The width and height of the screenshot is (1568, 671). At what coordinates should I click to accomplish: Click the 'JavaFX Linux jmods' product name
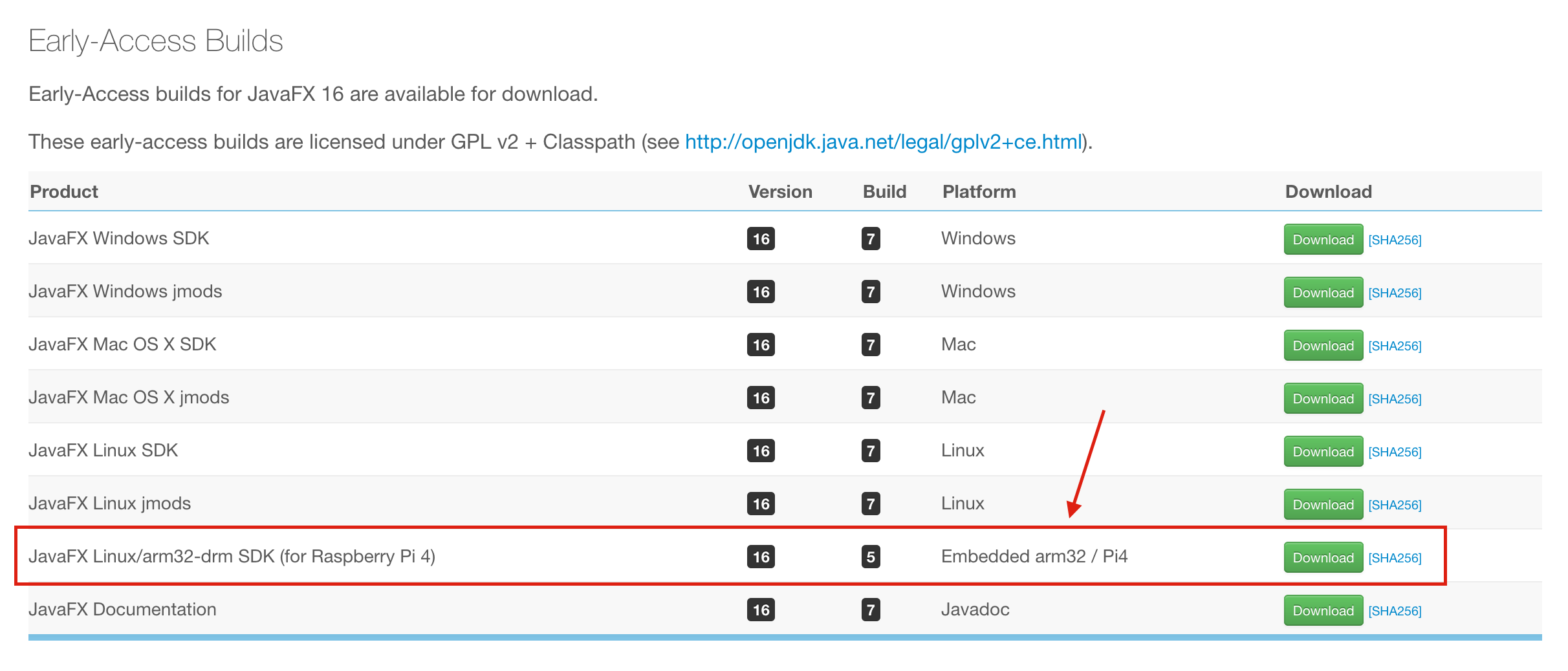pyautogui.click(x=109, y=504)
